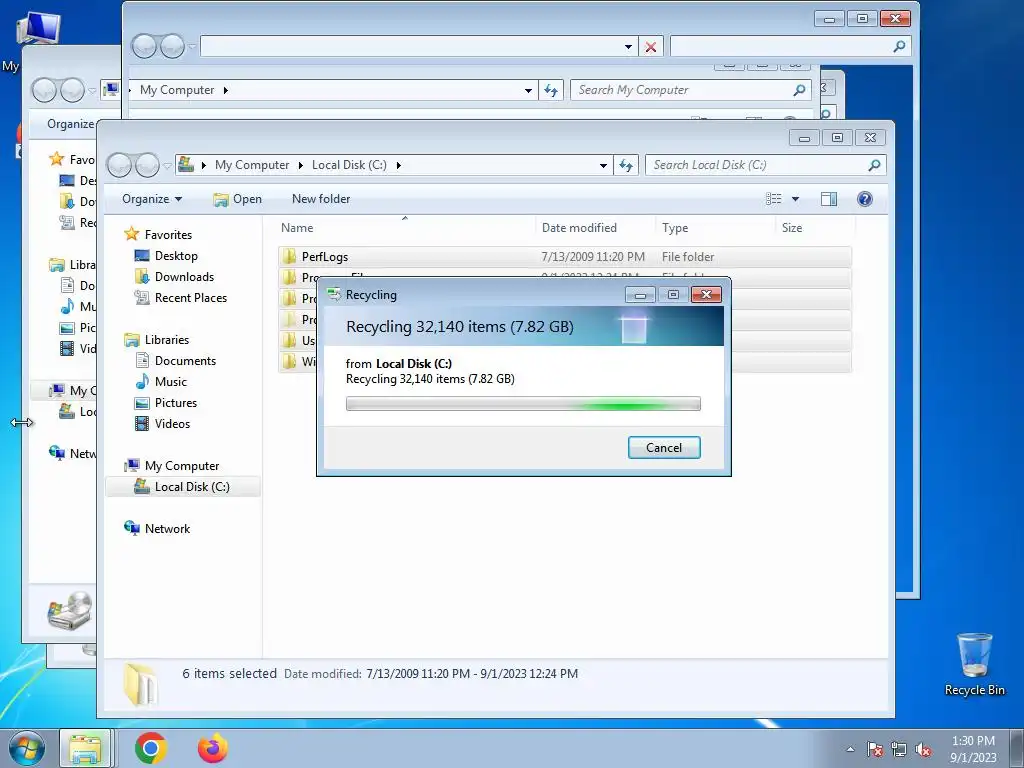Launch Firefox from taskbar
1024x768 pixels.
click(213, 748)
